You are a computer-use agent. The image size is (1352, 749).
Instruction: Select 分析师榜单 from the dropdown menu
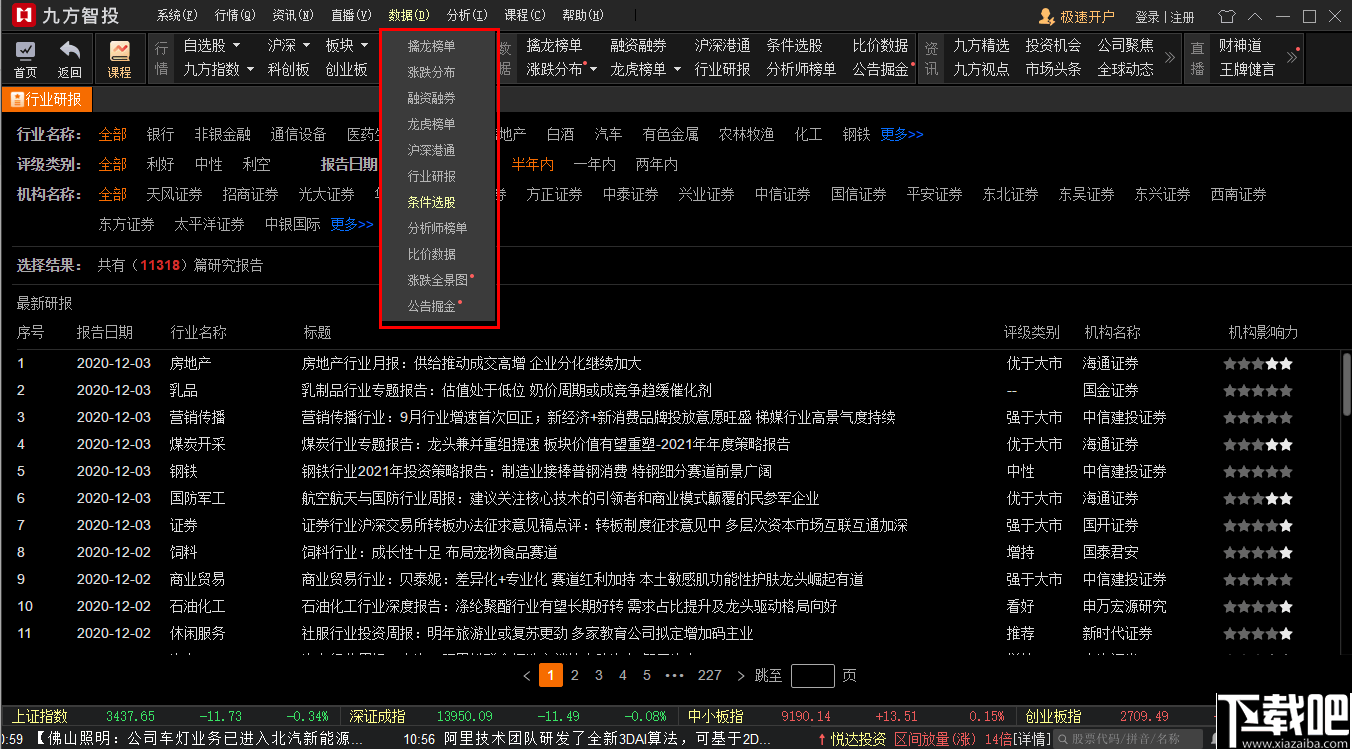(439, 228)
